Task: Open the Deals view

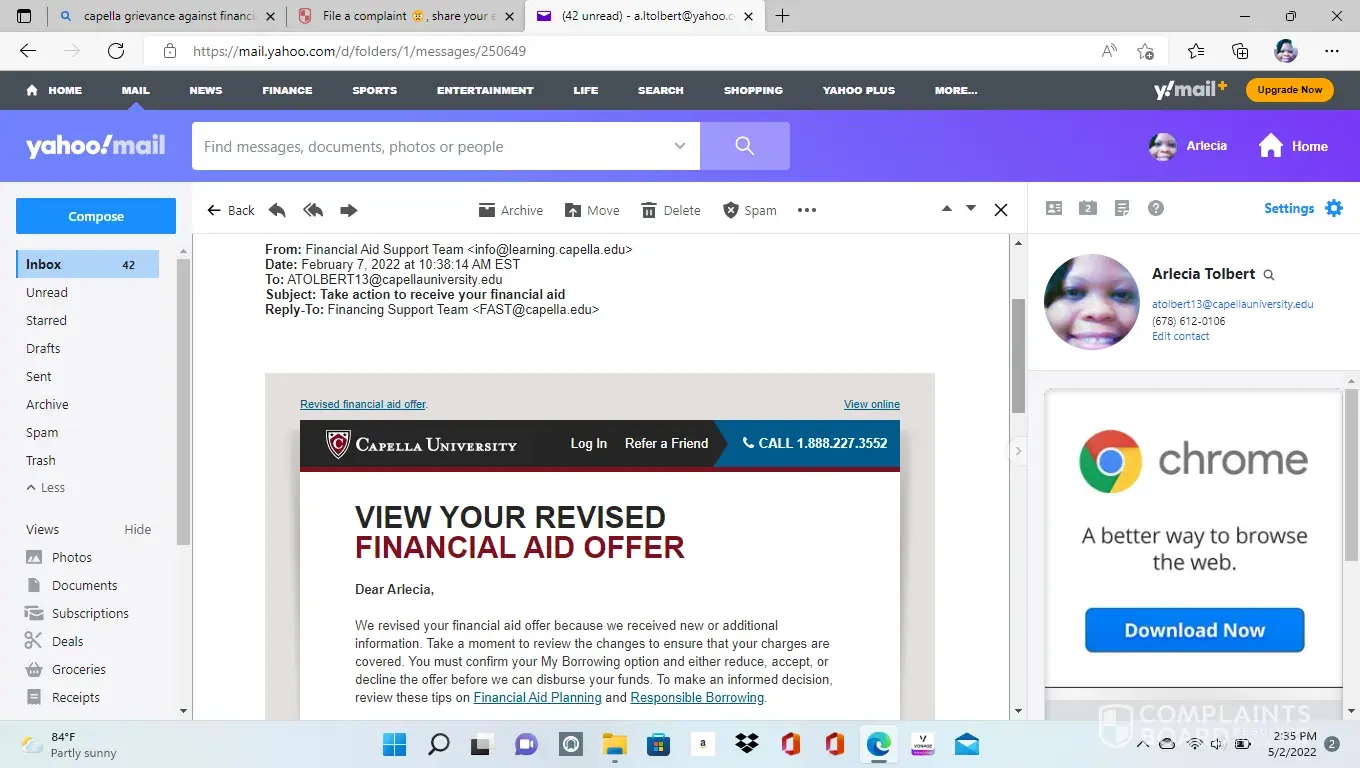Action: [x=56, y=641]
